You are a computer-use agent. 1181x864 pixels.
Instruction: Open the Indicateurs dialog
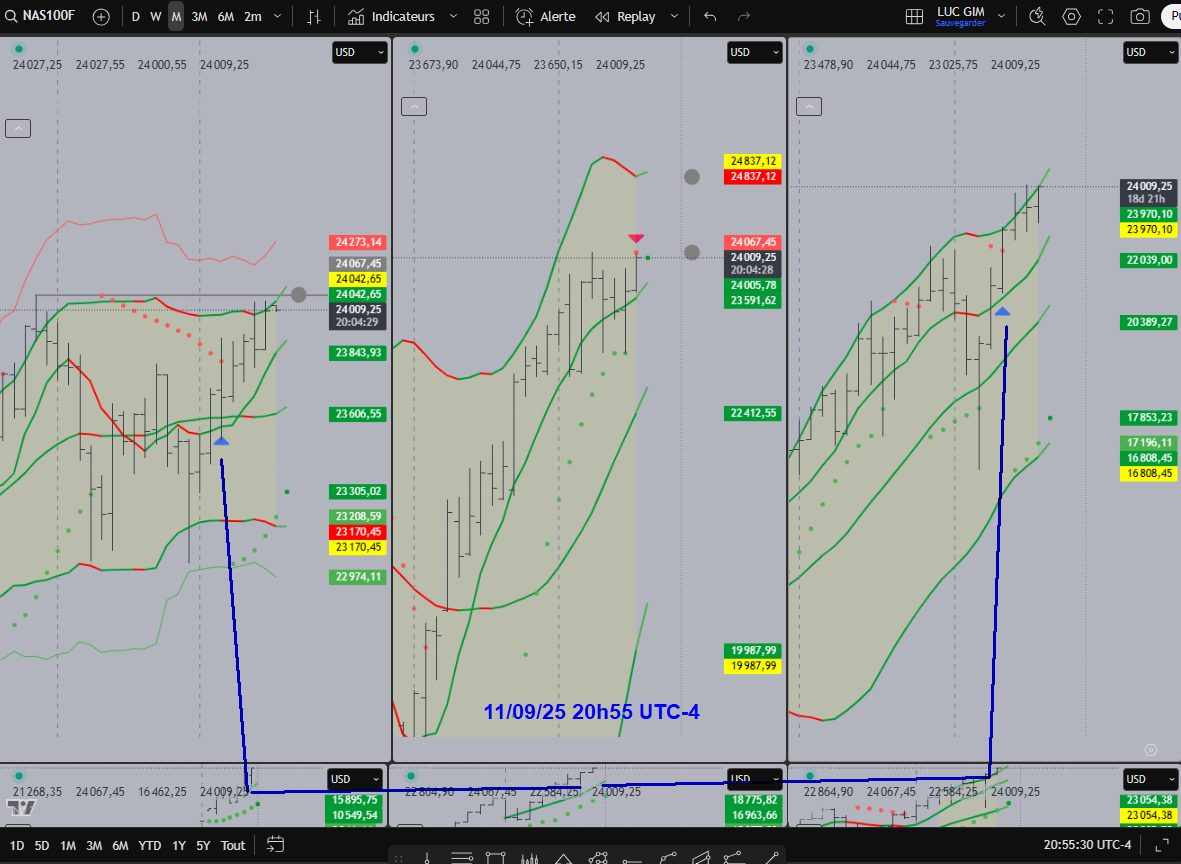(x=392, y=17)
